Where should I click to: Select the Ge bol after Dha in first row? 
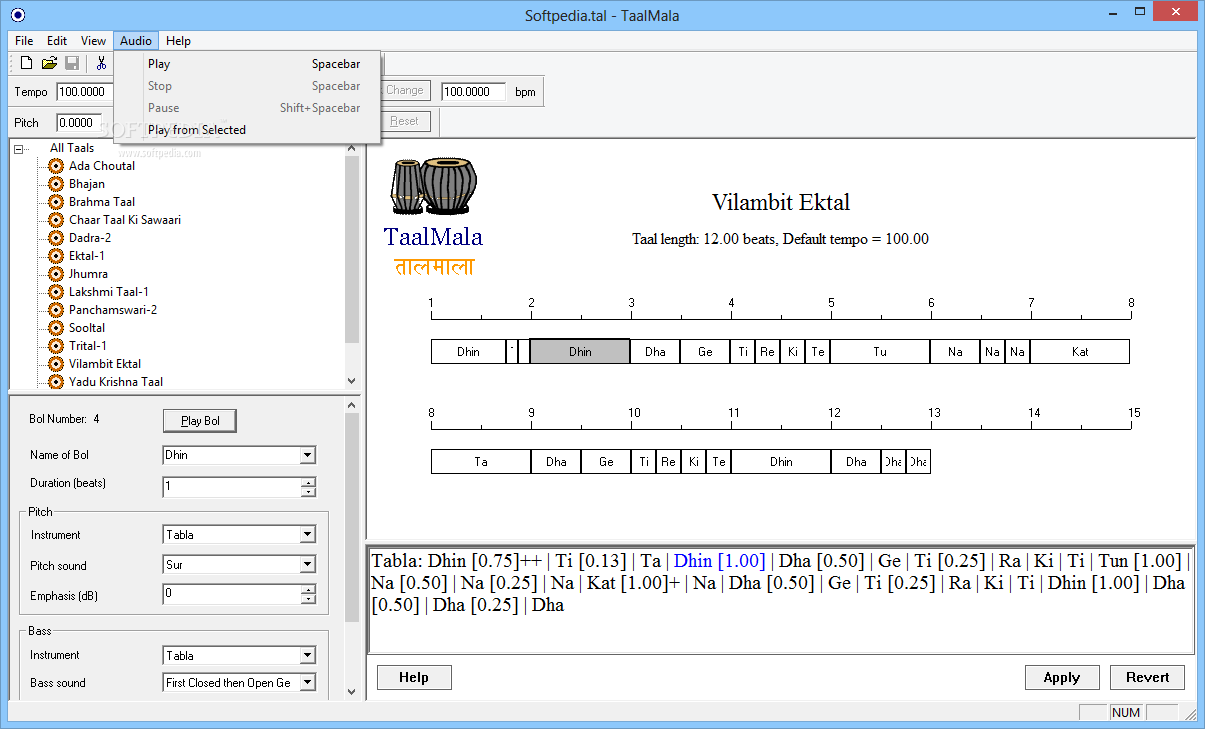[x=705, y=351]
